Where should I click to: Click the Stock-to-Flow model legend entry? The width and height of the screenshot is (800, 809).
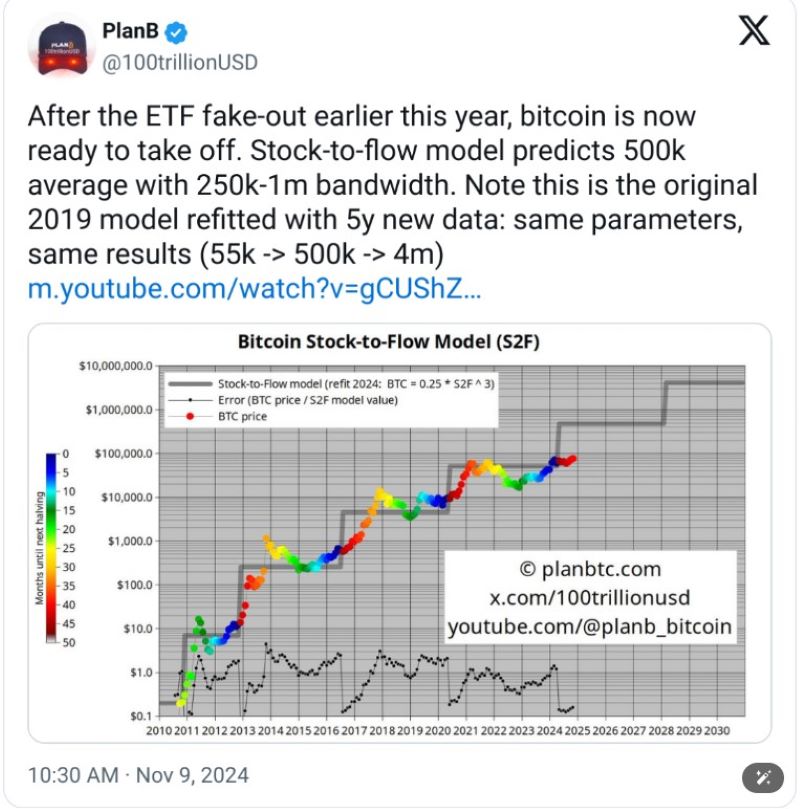332,384
